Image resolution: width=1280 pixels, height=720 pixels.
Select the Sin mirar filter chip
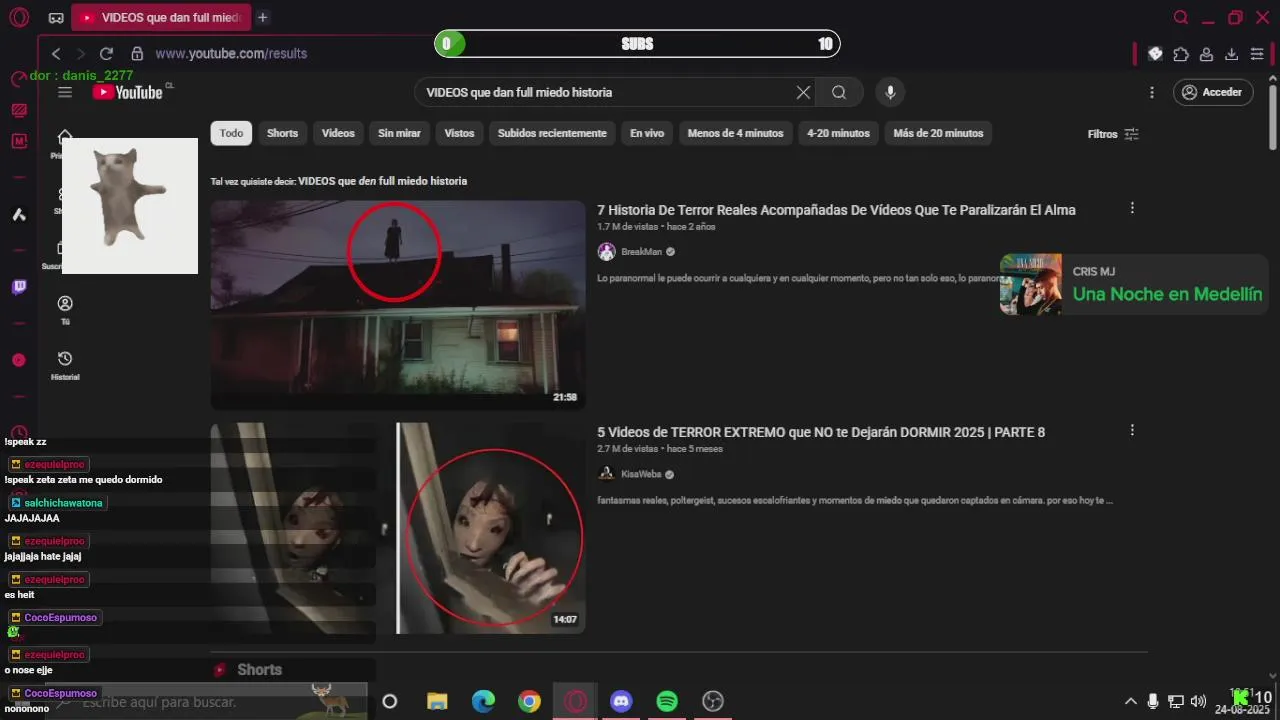pyautogui.click(x=399, y=133)
